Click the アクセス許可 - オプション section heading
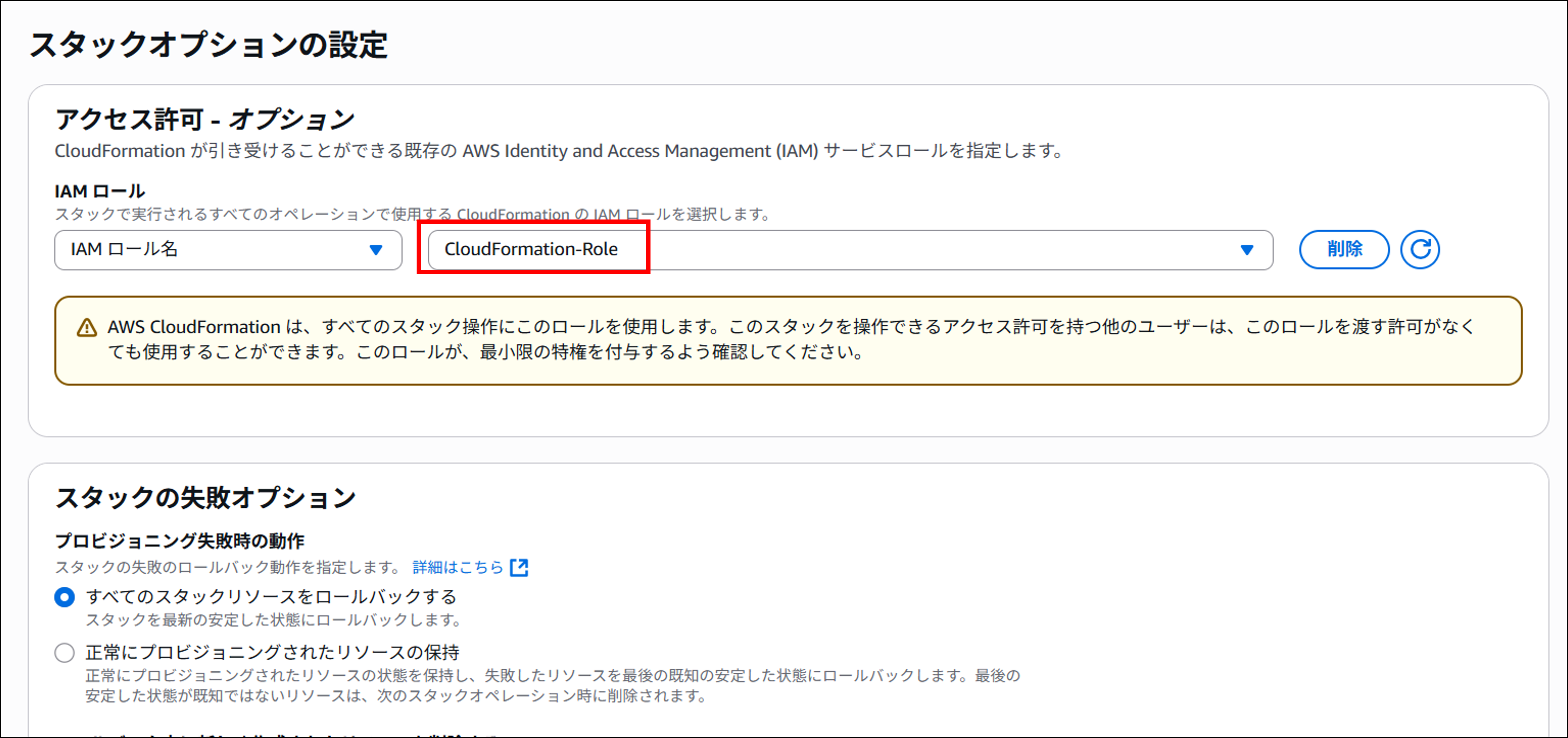This screenshot has width=1568, height=738. (x=205, y=119)
